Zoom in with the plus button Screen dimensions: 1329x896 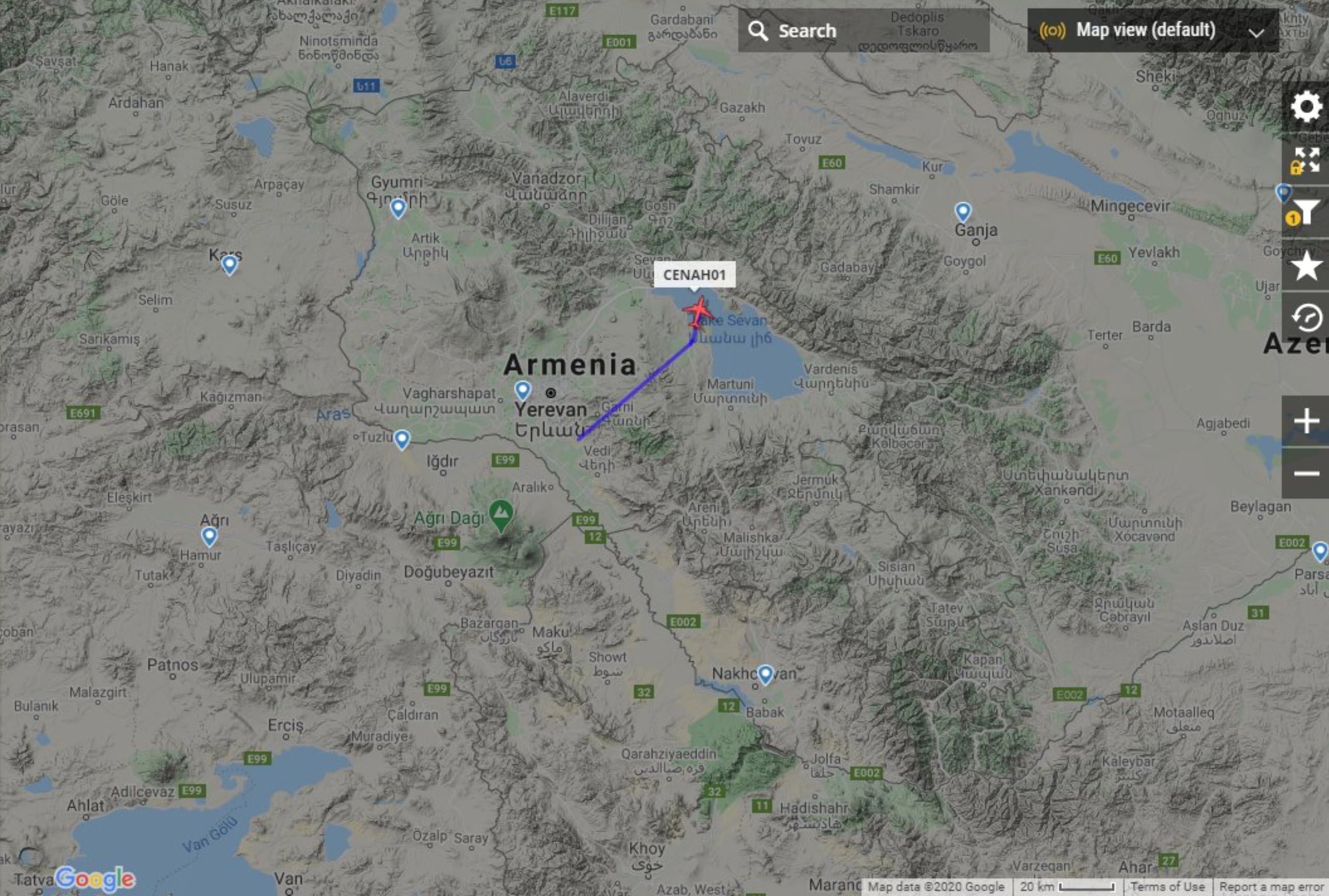pos(1306,421)
